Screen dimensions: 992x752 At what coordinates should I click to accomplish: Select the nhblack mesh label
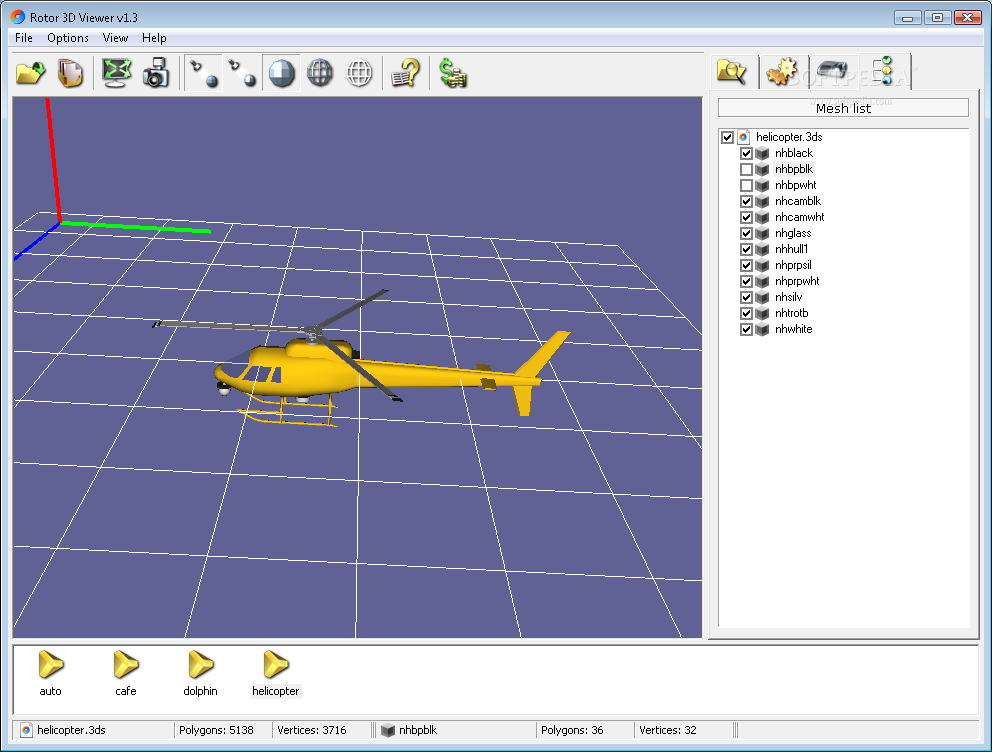[793, 153]
